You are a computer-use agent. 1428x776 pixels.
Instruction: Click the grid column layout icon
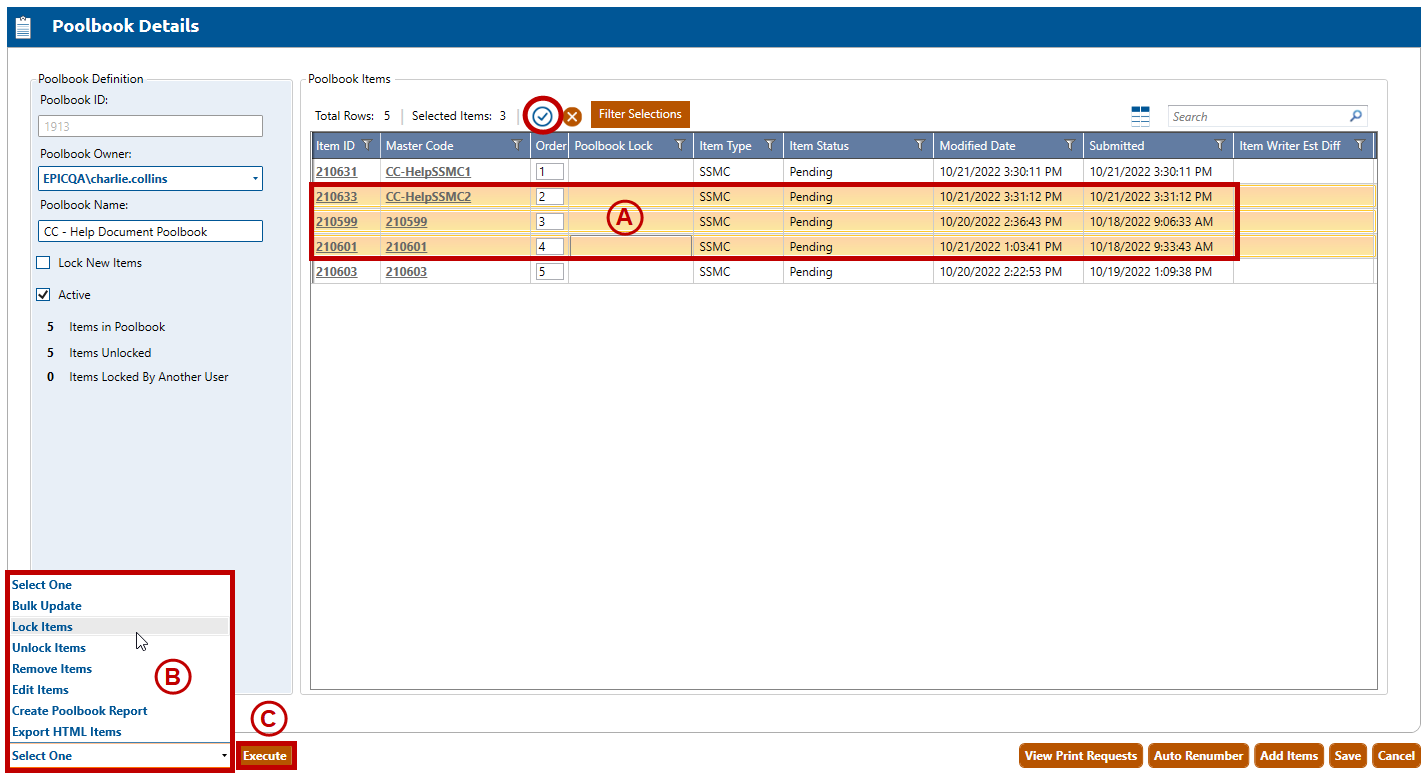(1140, 116)
